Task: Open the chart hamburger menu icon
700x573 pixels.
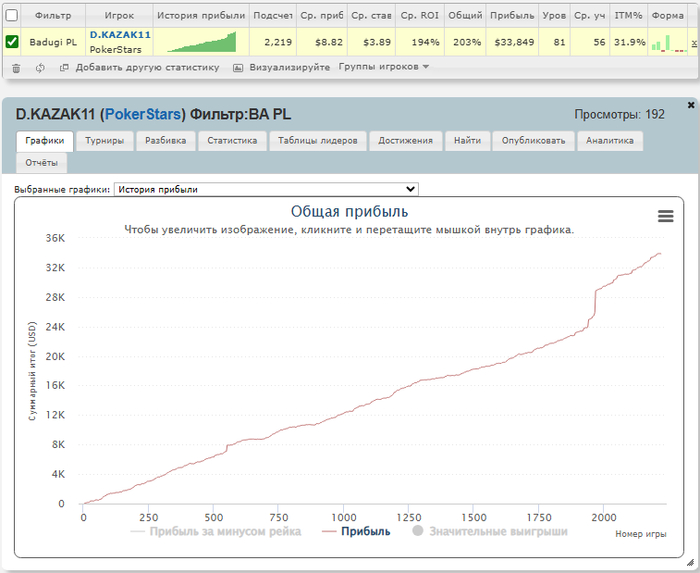Action: click(x=666, y=216)
